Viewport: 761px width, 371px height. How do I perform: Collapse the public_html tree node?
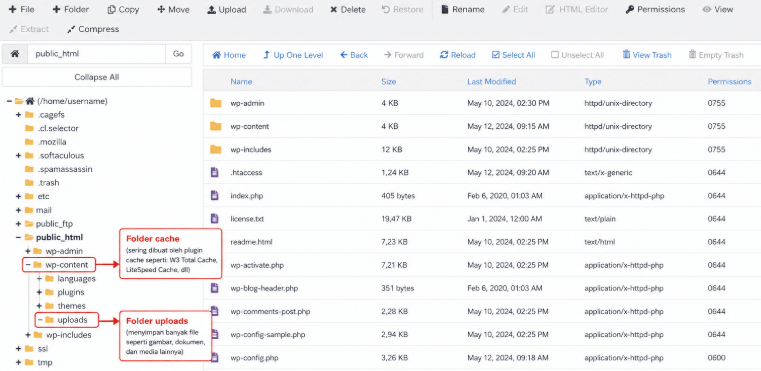point(18,237)
